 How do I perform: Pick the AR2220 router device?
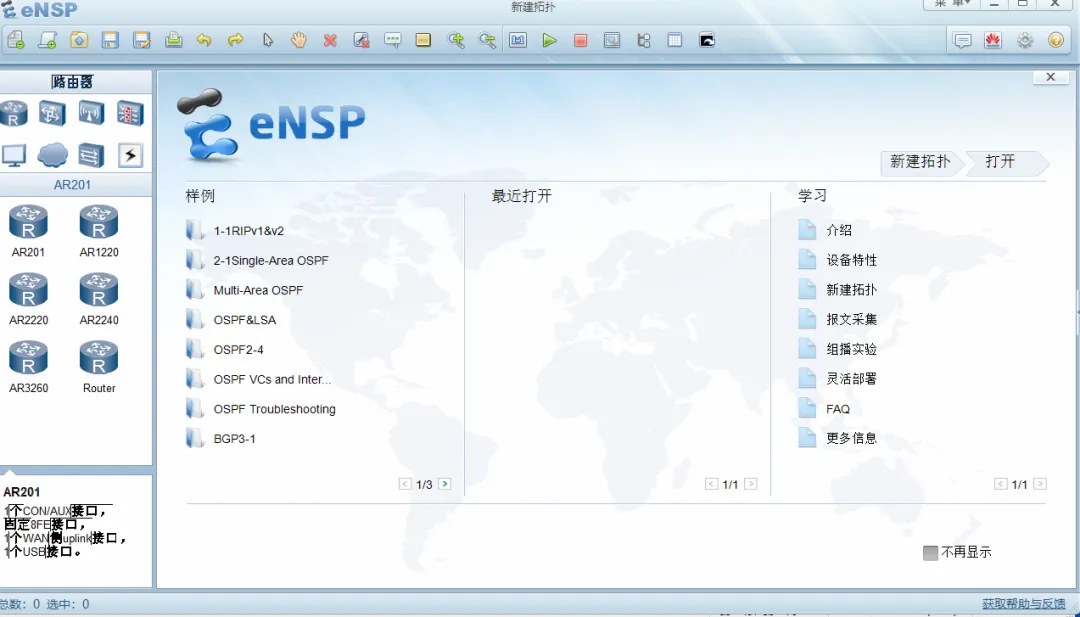pyautogui.click(x=28, y=299)
